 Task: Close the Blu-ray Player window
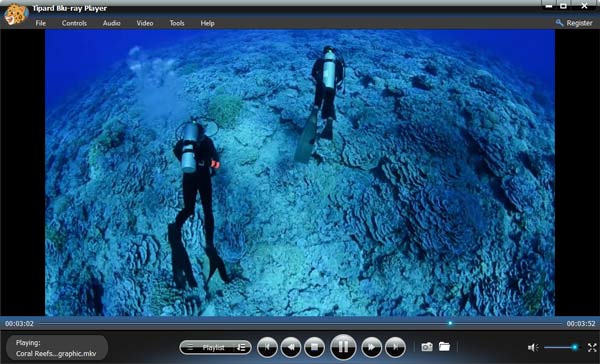click(x=585, y=6)
